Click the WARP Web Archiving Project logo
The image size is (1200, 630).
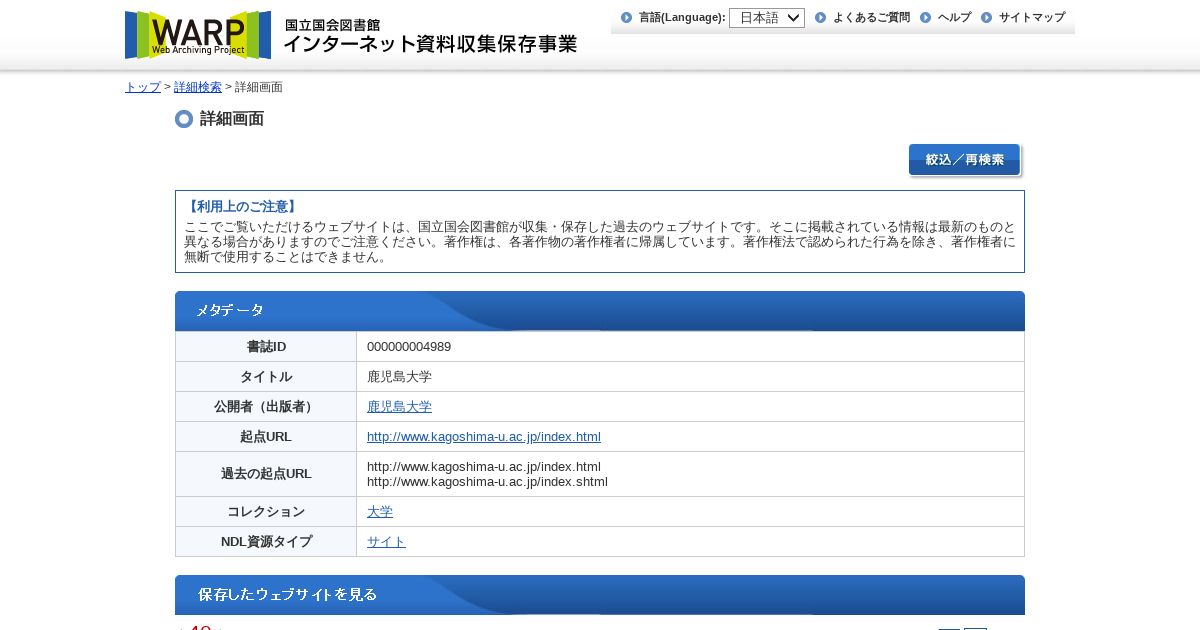point(198,35)
